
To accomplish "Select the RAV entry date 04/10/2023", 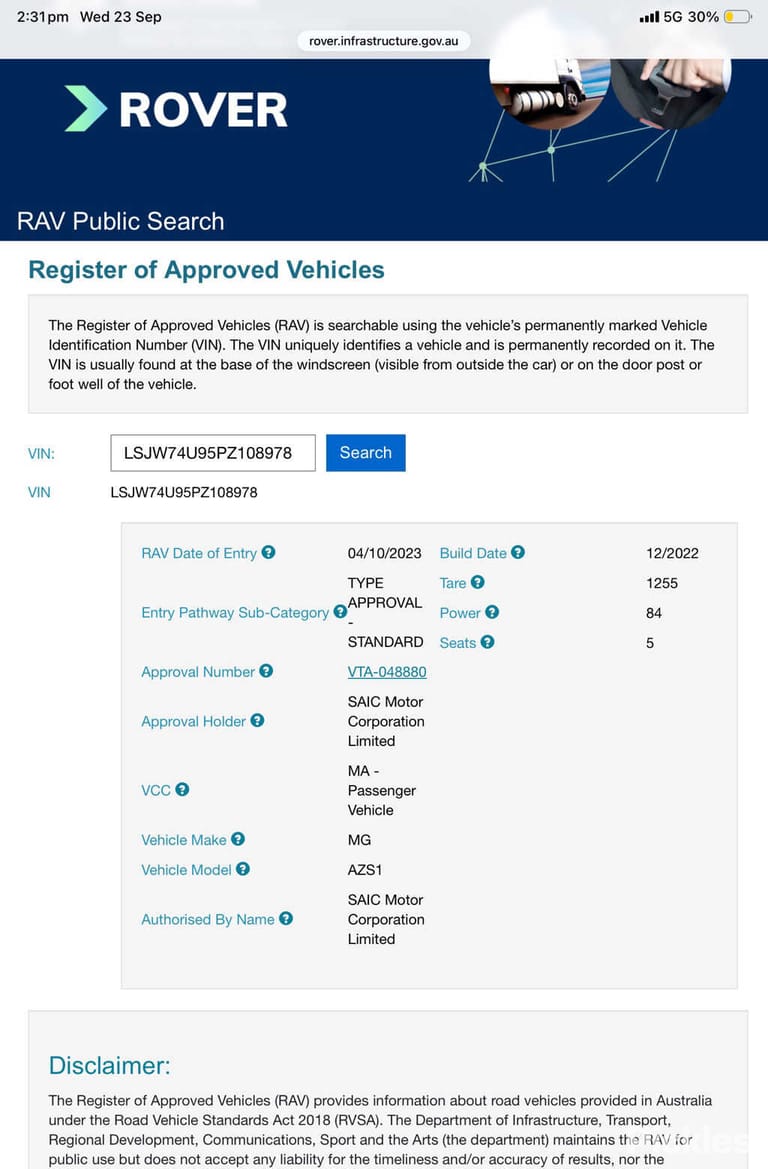I will pyautogui.click(x=384, y=553).
